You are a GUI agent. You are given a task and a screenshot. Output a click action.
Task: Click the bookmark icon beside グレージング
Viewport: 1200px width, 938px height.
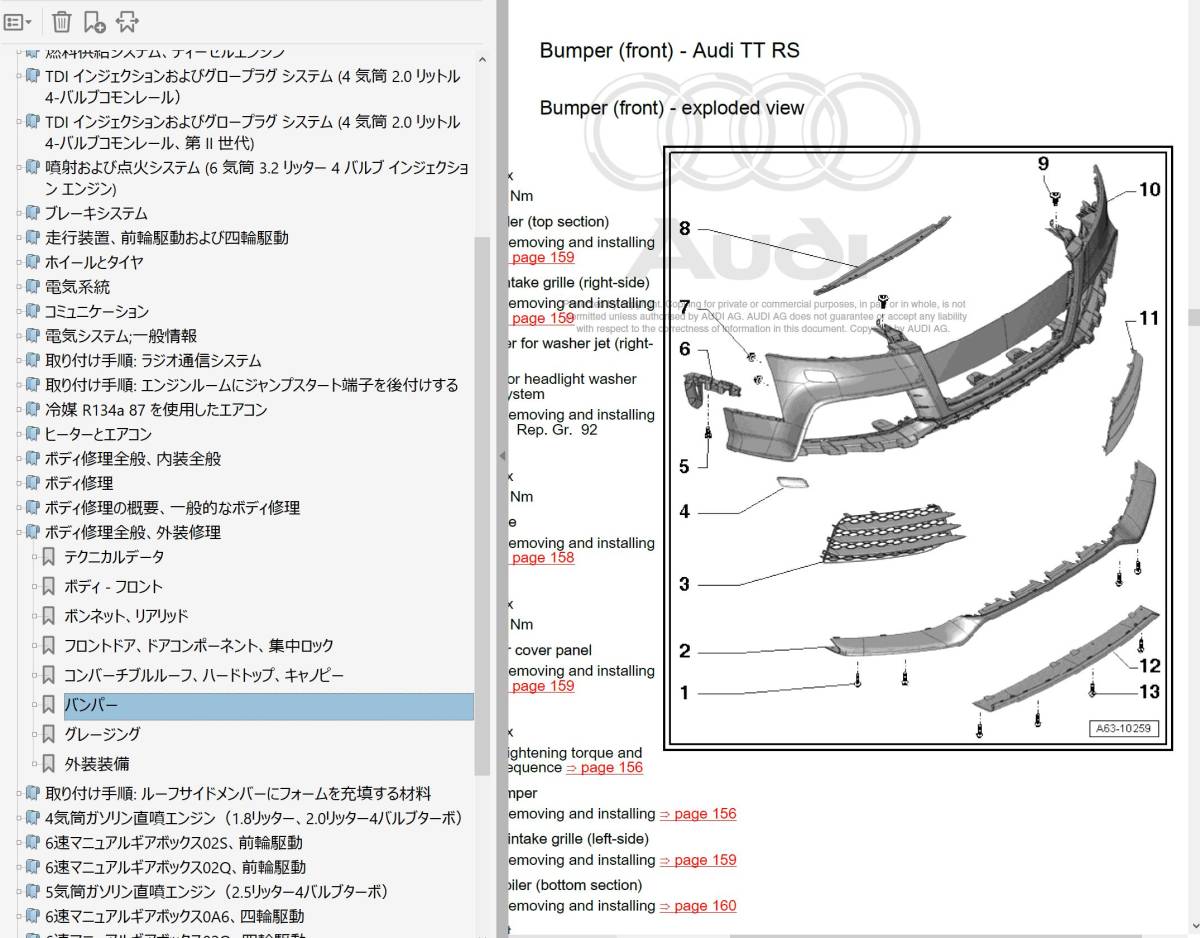(x=48, y=734)
